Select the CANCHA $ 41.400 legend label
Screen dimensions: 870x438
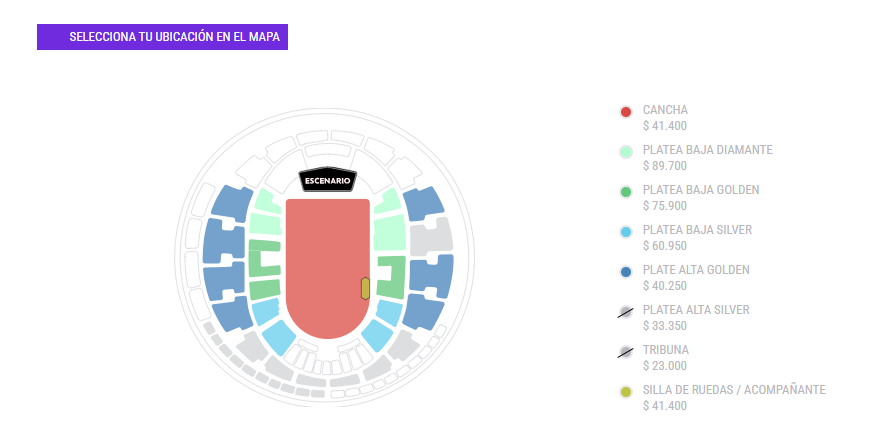pyautogui.click(x=666, y=118)
